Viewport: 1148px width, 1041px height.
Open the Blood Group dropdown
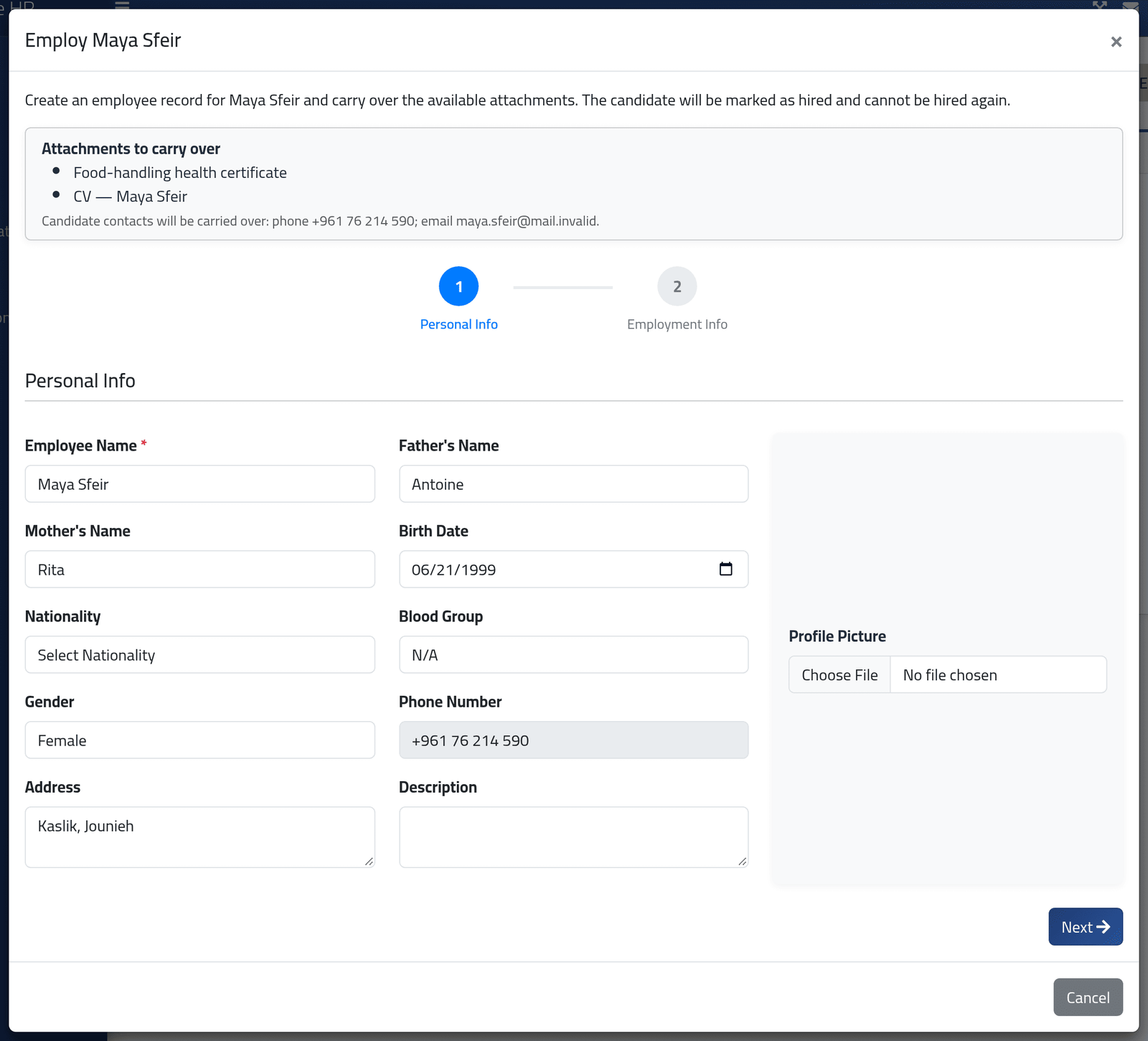573,654
